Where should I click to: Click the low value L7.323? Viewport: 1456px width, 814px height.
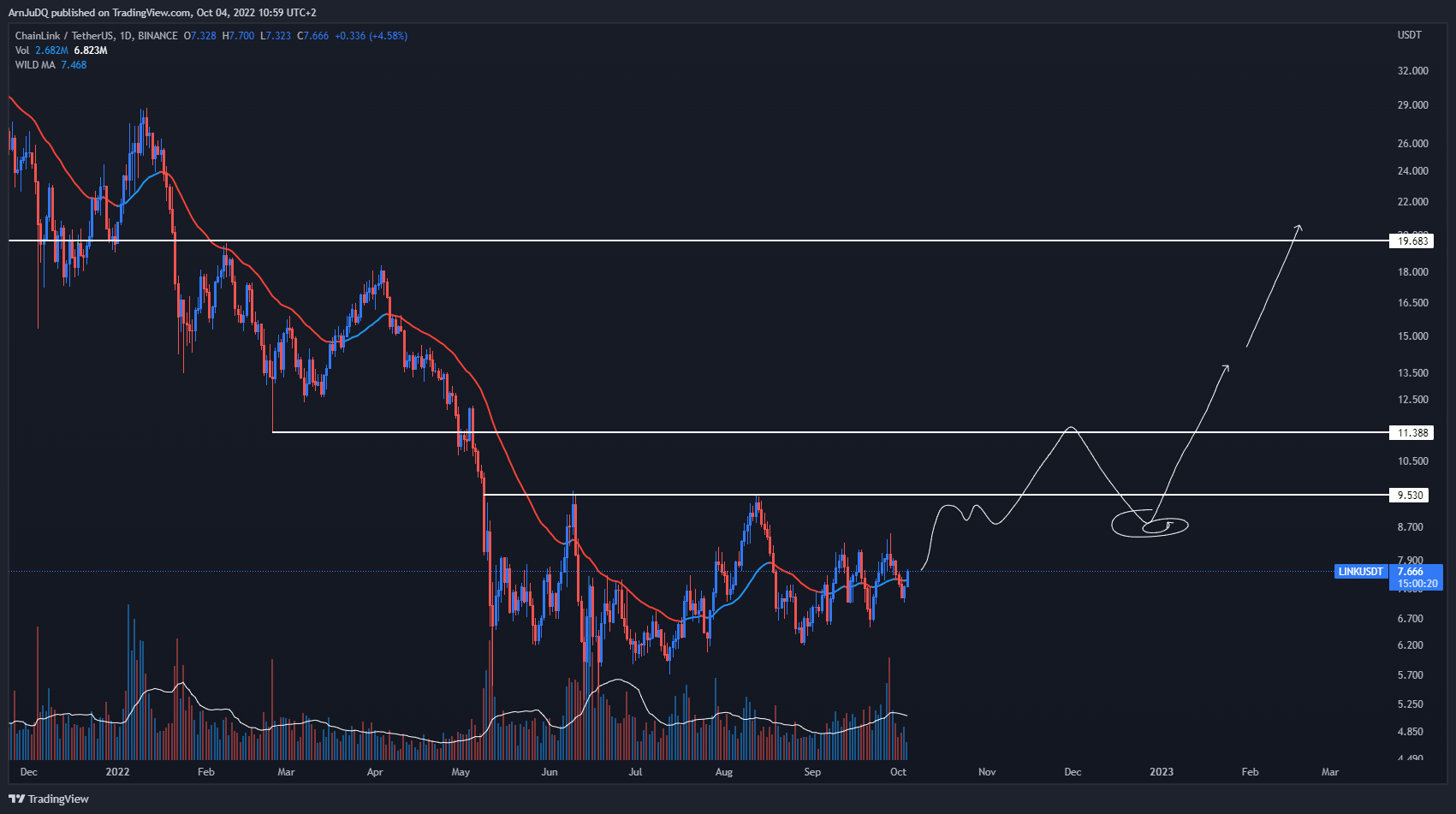pos(276,36)
